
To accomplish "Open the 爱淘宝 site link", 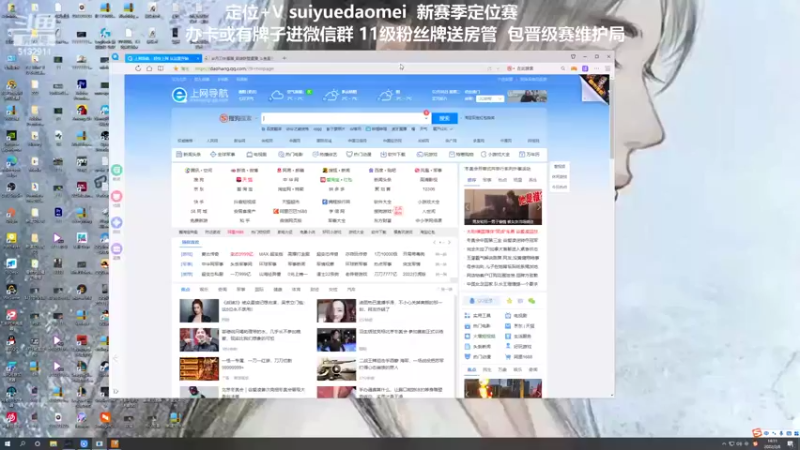I will point(336,180).
